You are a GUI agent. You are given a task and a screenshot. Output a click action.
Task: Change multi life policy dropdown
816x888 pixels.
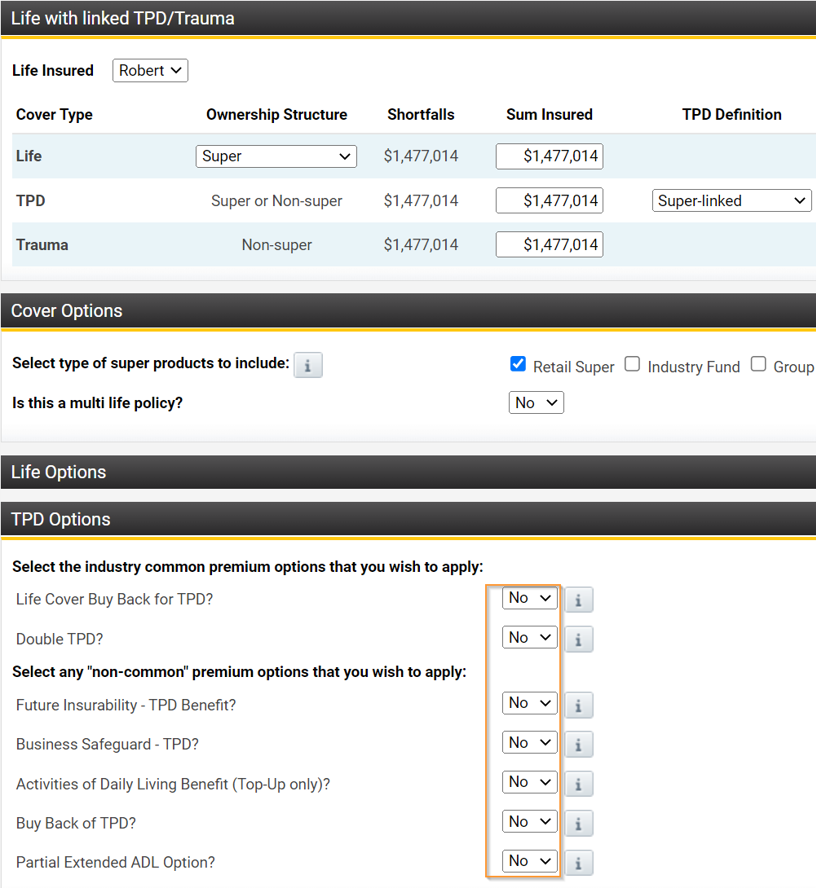pyautogui.click(x=536, y=402)
